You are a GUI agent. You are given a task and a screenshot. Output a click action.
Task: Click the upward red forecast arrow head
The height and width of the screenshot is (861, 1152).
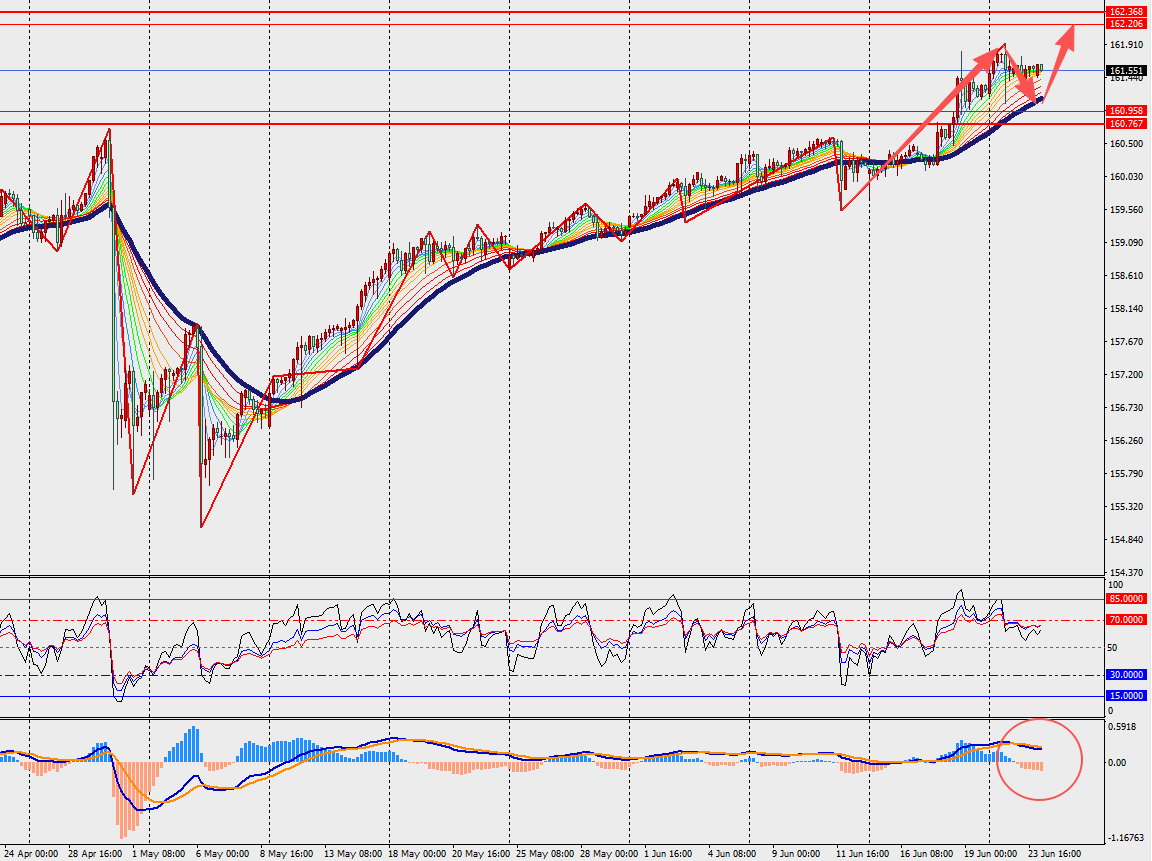(1066, 37)
